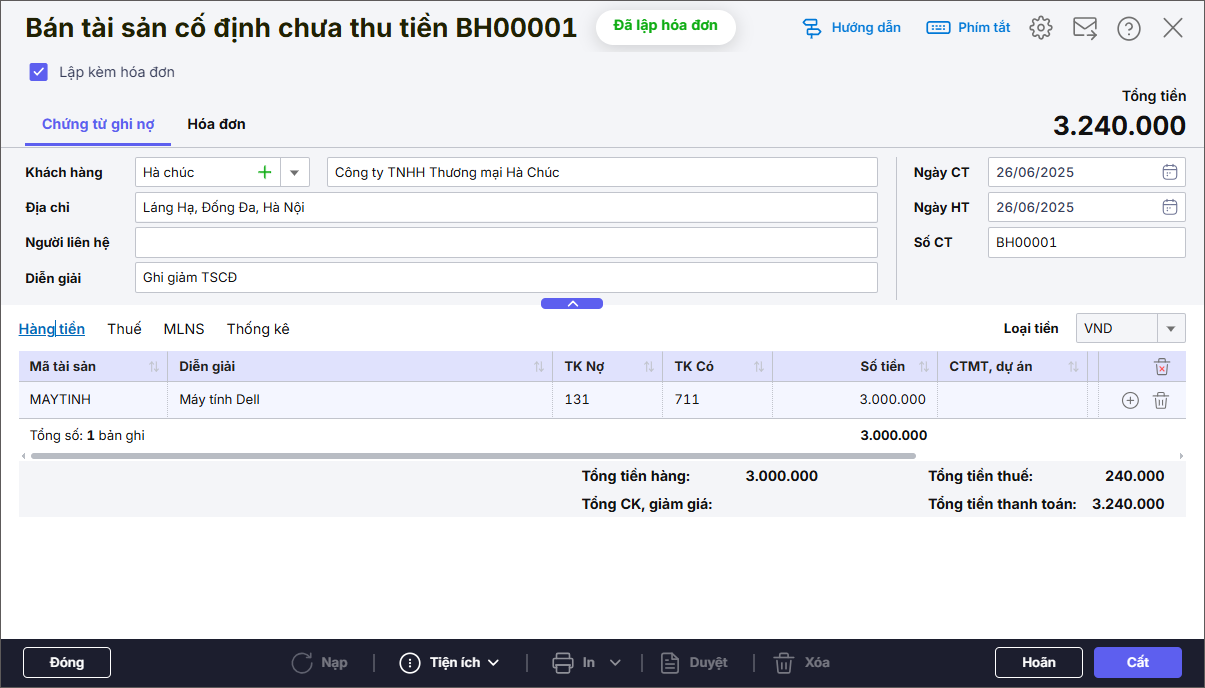Open the Ngày HT calendar picker
Image resolution: width=1205 pixels, height=688 pixels.
(1169, 207)
